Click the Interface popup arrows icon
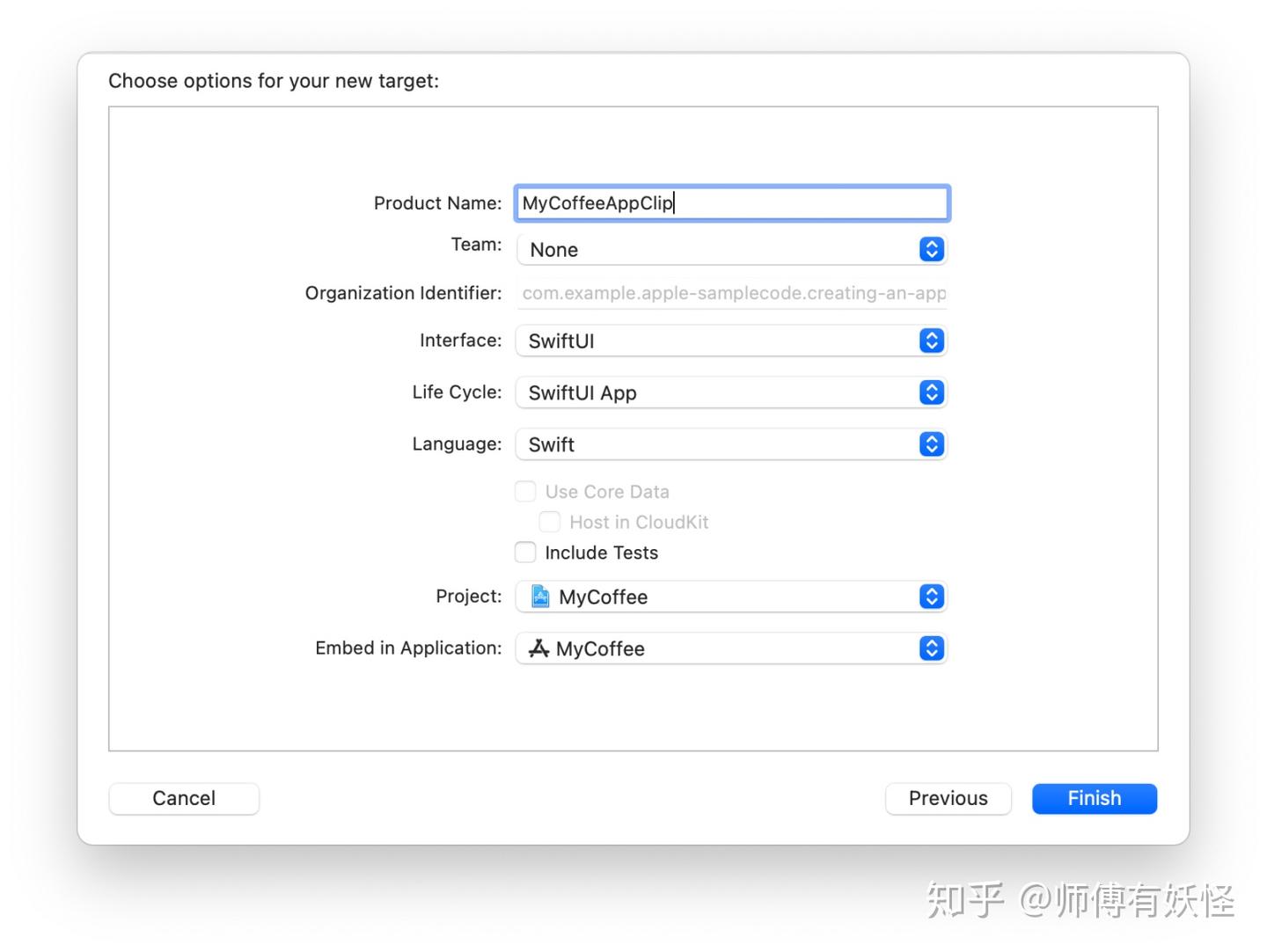1267x952 pixels. (x=931, y=341)
